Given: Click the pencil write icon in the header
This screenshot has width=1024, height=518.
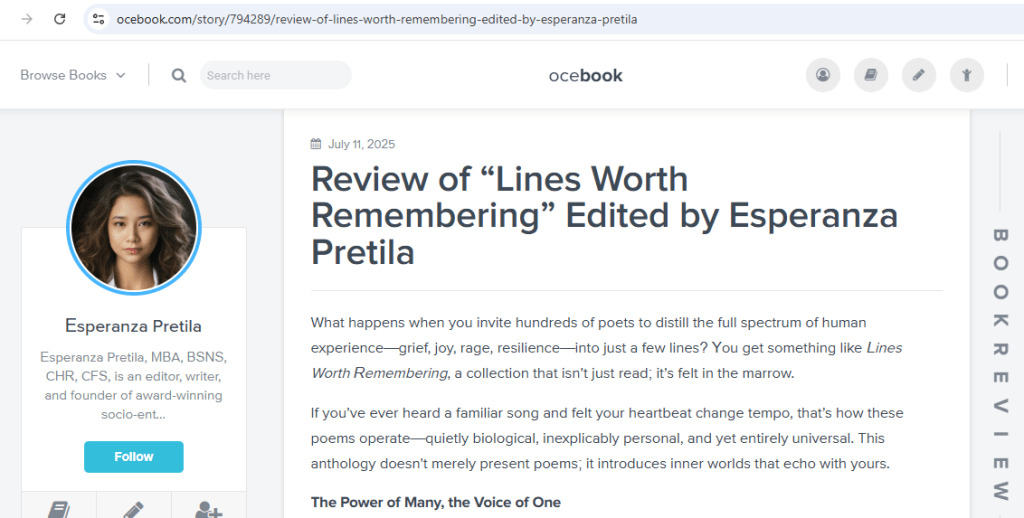Looking at the screenshot, I should (919, 75).
